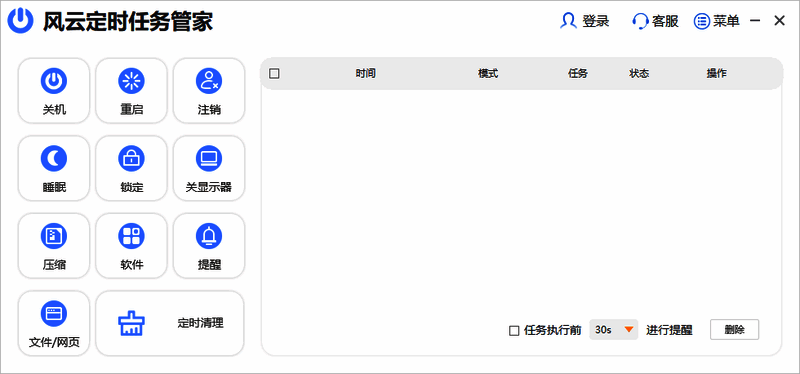This screenshot has height=374, width=800.
Task: Tick the select-all checkbox in table header
Action: pyautogui.click(x=274, y=73)
